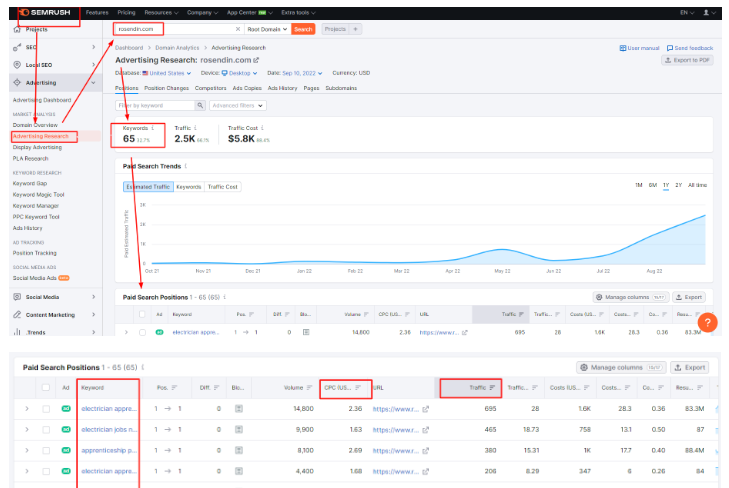
Task: Click Export to PDF button
Action: pos(687,60)
